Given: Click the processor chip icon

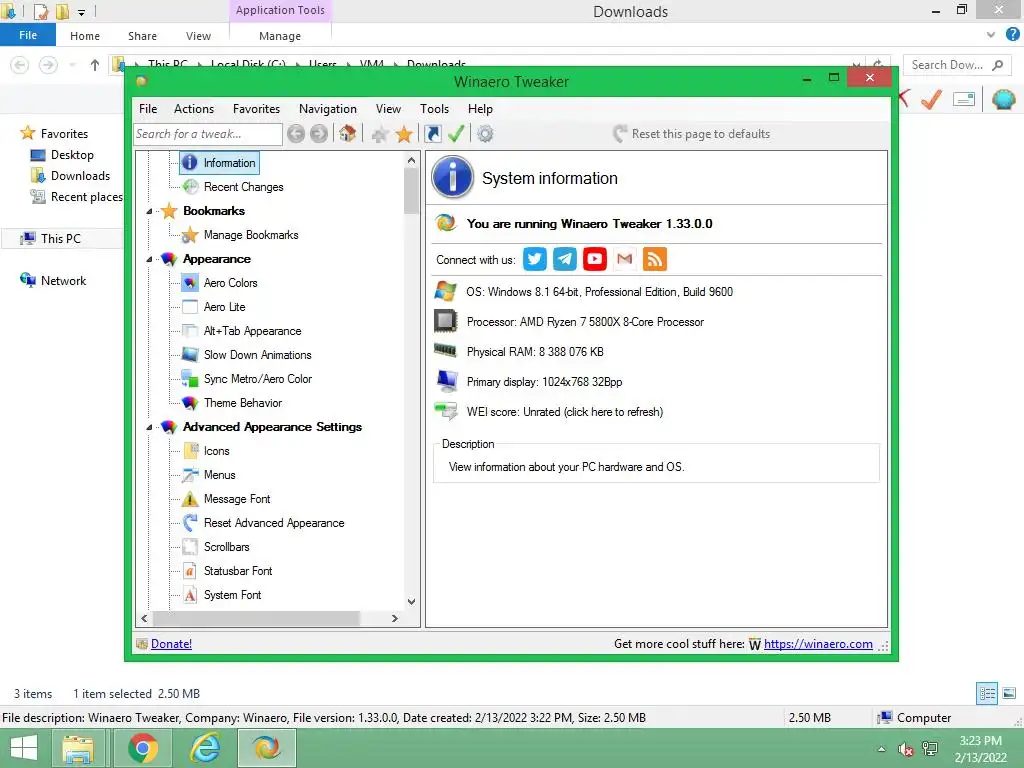Looking at the screenshot, I should 446,321.
